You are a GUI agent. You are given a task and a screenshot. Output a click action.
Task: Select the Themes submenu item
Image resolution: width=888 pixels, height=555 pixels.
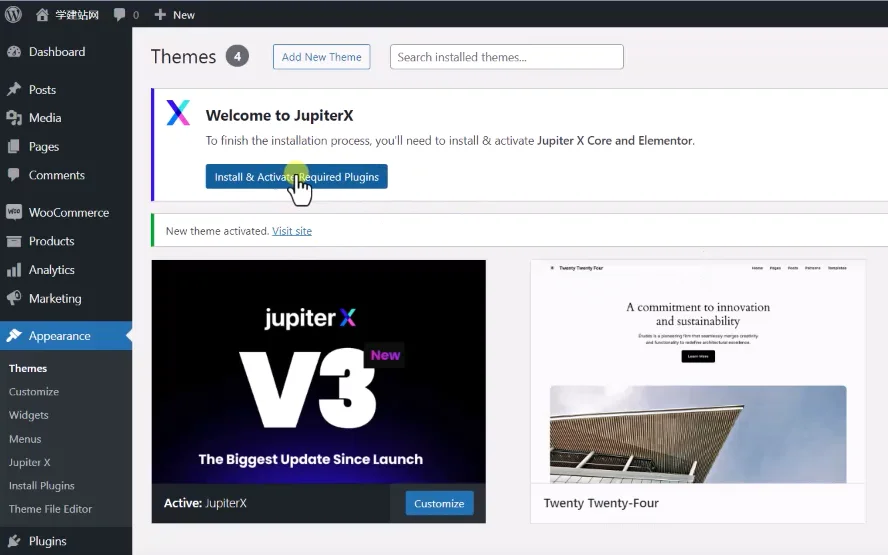tap(28, 368)
